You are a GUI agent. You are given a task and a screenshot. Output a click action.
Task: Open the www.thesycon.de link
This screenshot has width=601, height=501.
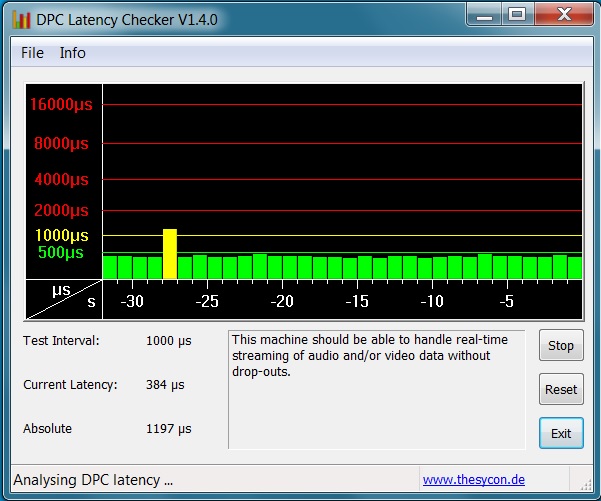pyautogui.click(x=474, y=480)
